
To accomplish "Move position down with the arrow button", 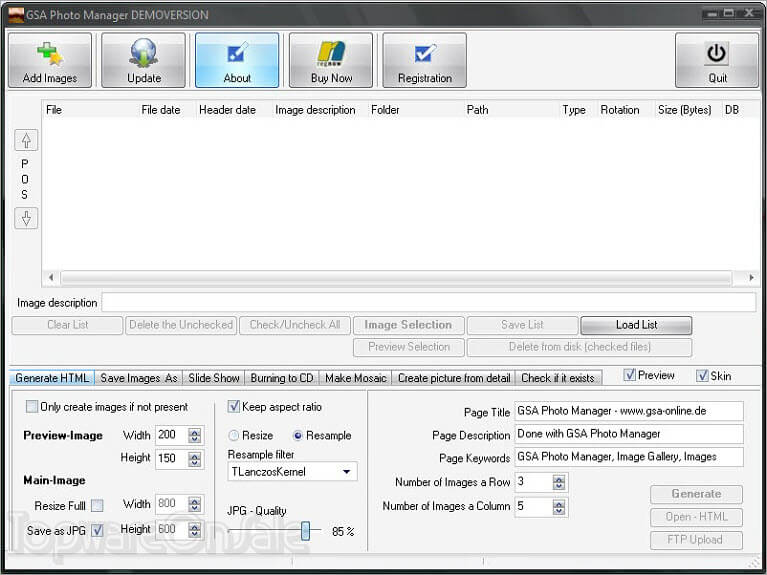I will click(x=26, y=218).
